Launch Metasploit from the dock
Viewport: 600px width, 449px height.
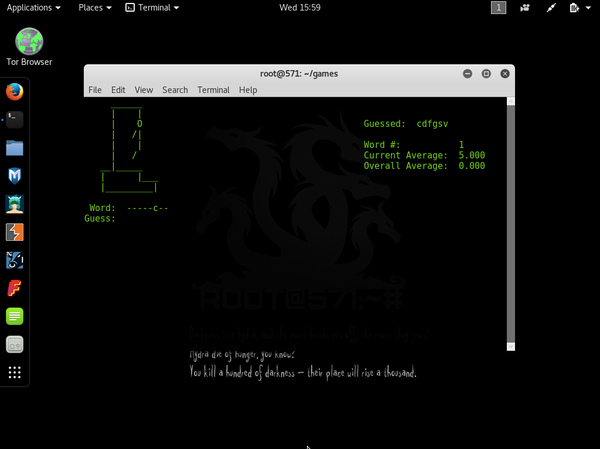[14, 176]
